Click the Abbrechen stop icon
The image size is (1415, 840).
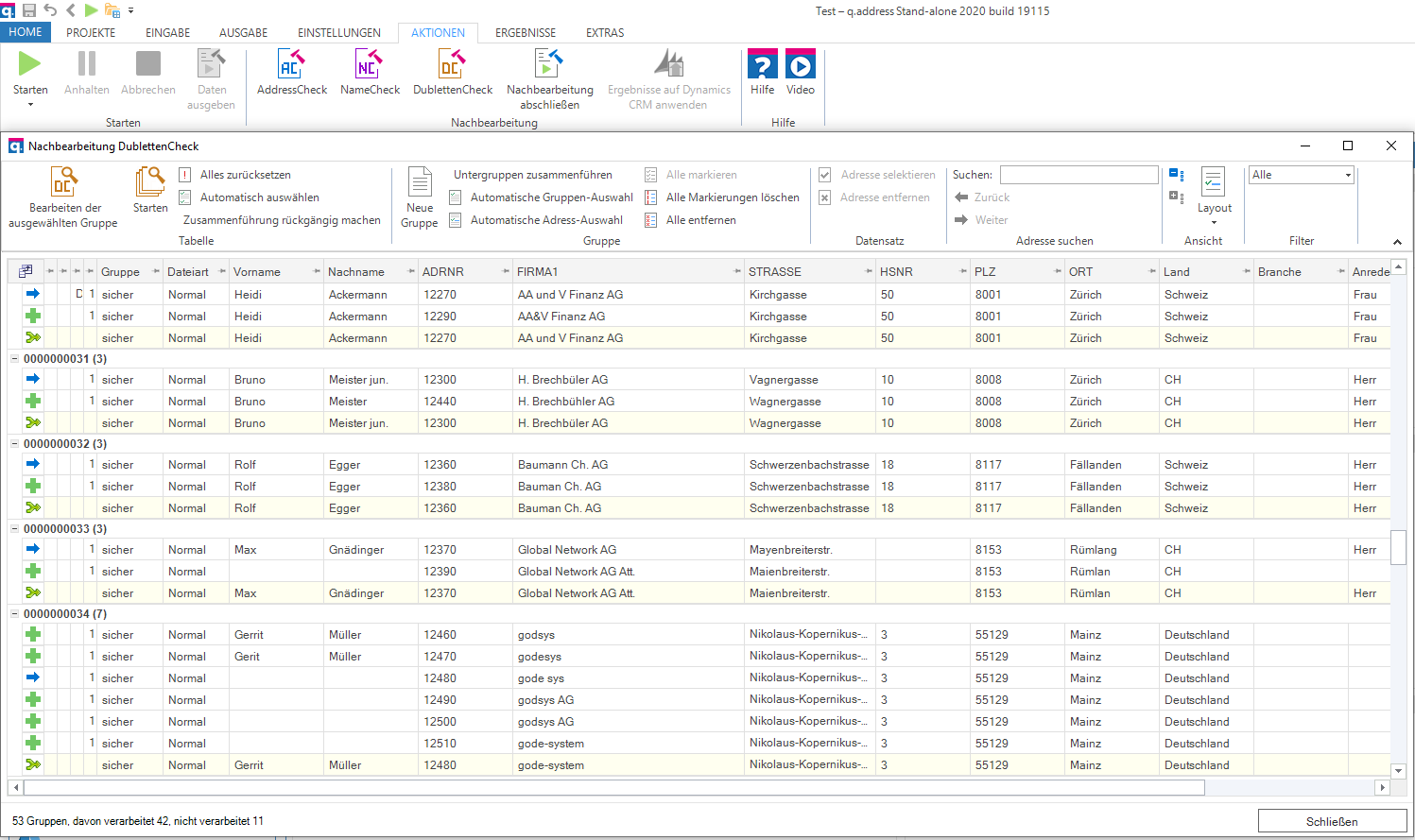click(x=148, y=63)
